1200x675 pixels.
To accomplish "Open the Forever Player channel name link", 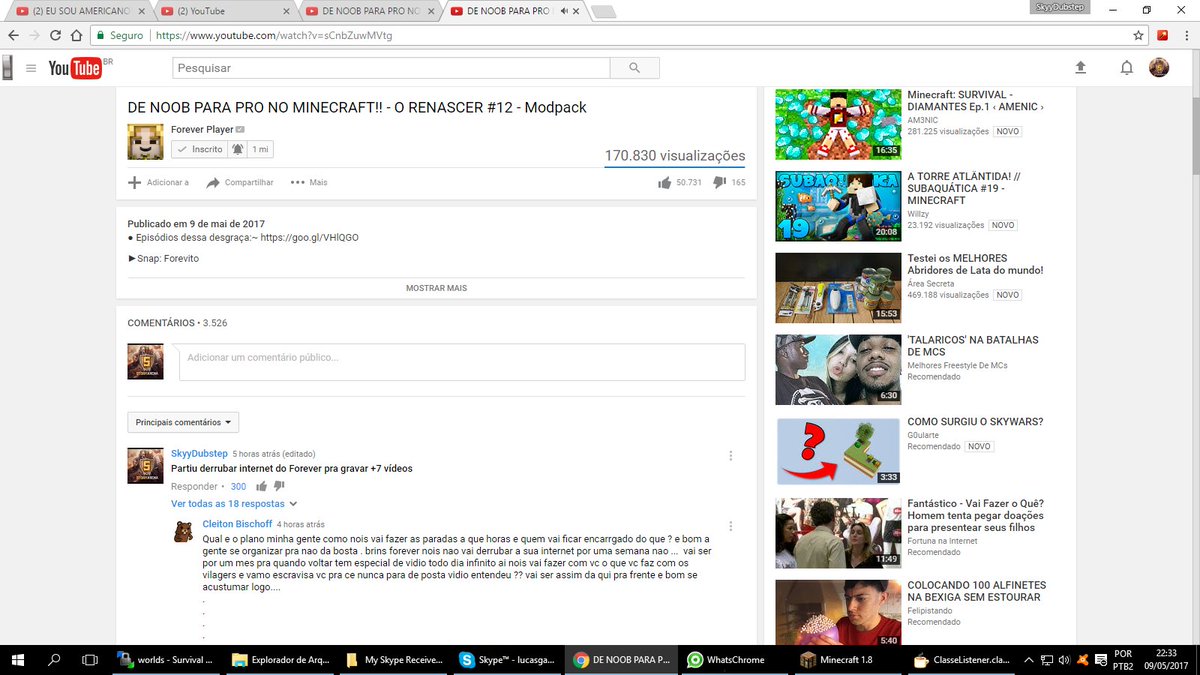I will 202,130.
